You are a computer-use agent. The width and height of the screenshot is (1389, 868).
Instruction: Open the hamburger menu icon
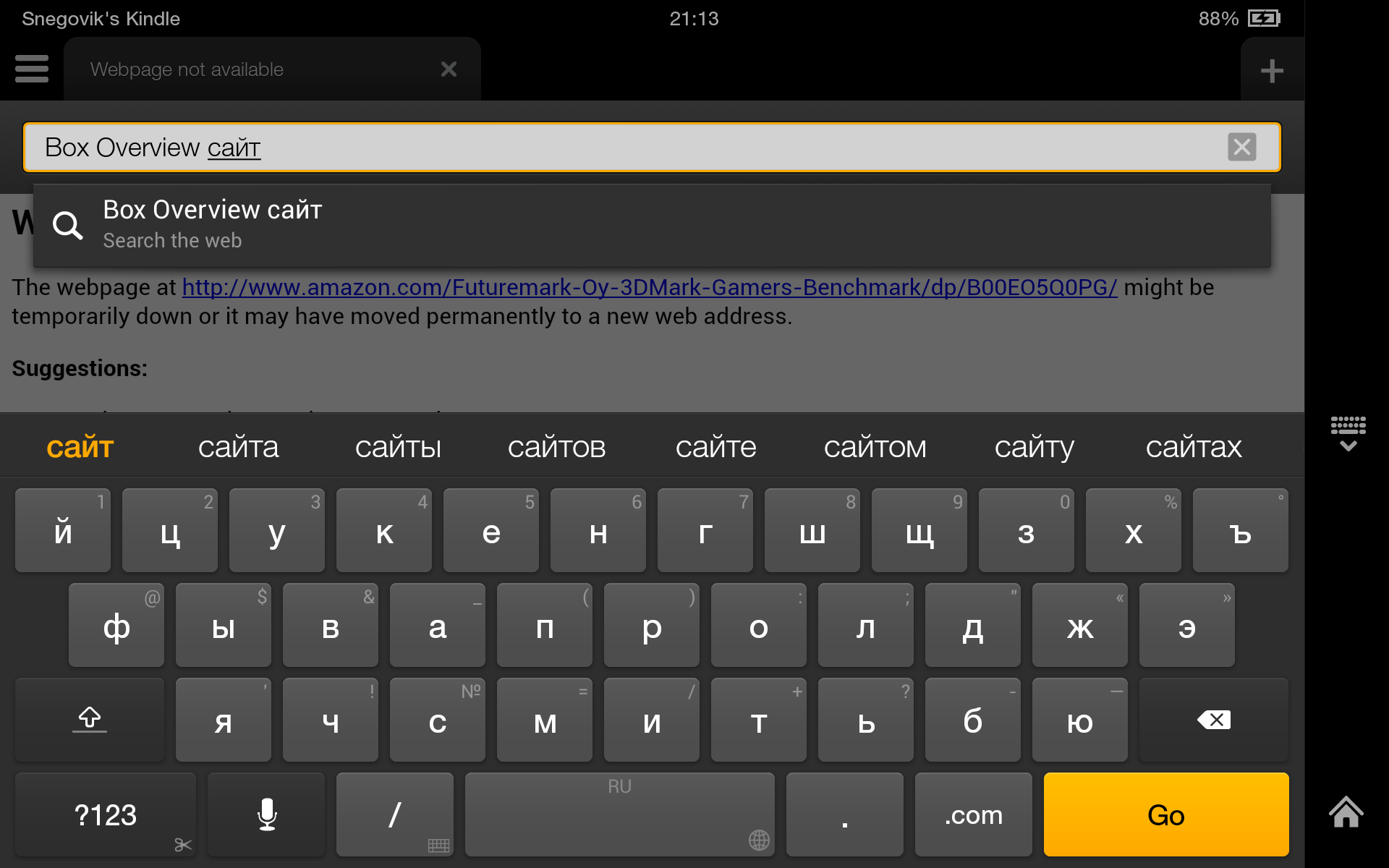coord(32,69)
